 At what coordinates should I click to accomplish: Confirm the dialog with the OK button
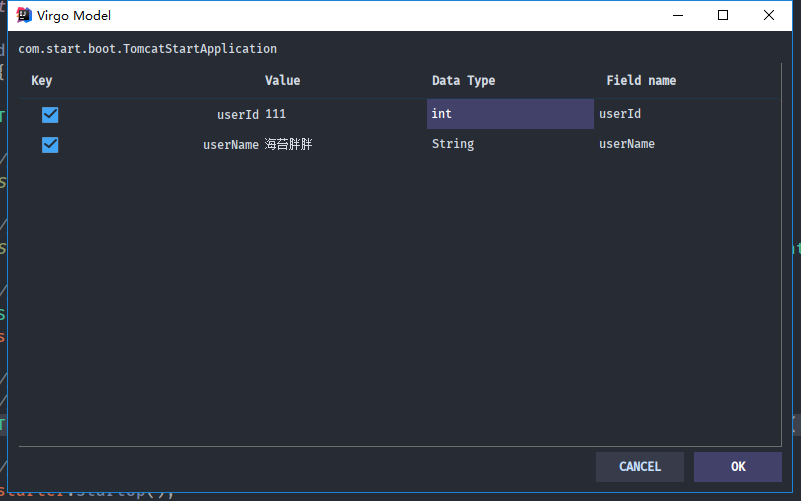click(x=738, y=467)
